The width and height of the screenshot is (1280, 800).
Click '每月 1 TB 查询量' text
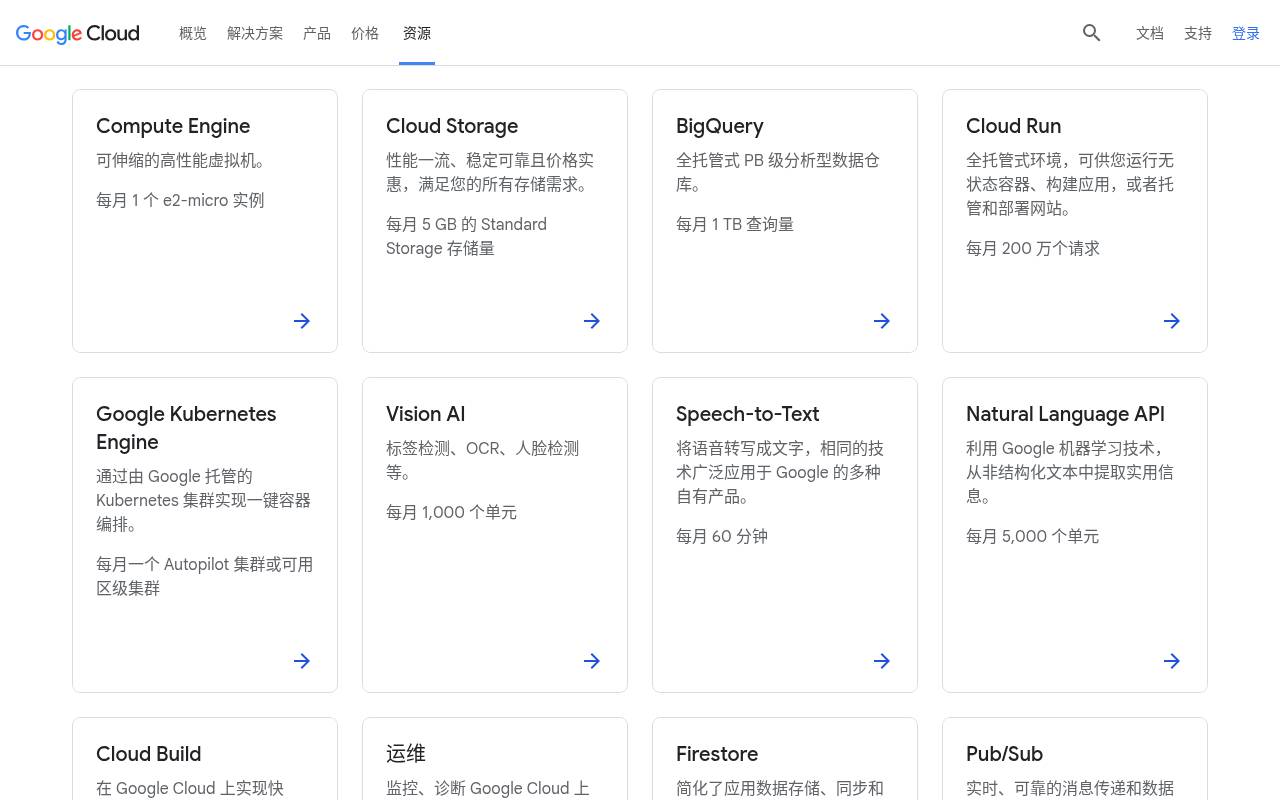(735, 224)
